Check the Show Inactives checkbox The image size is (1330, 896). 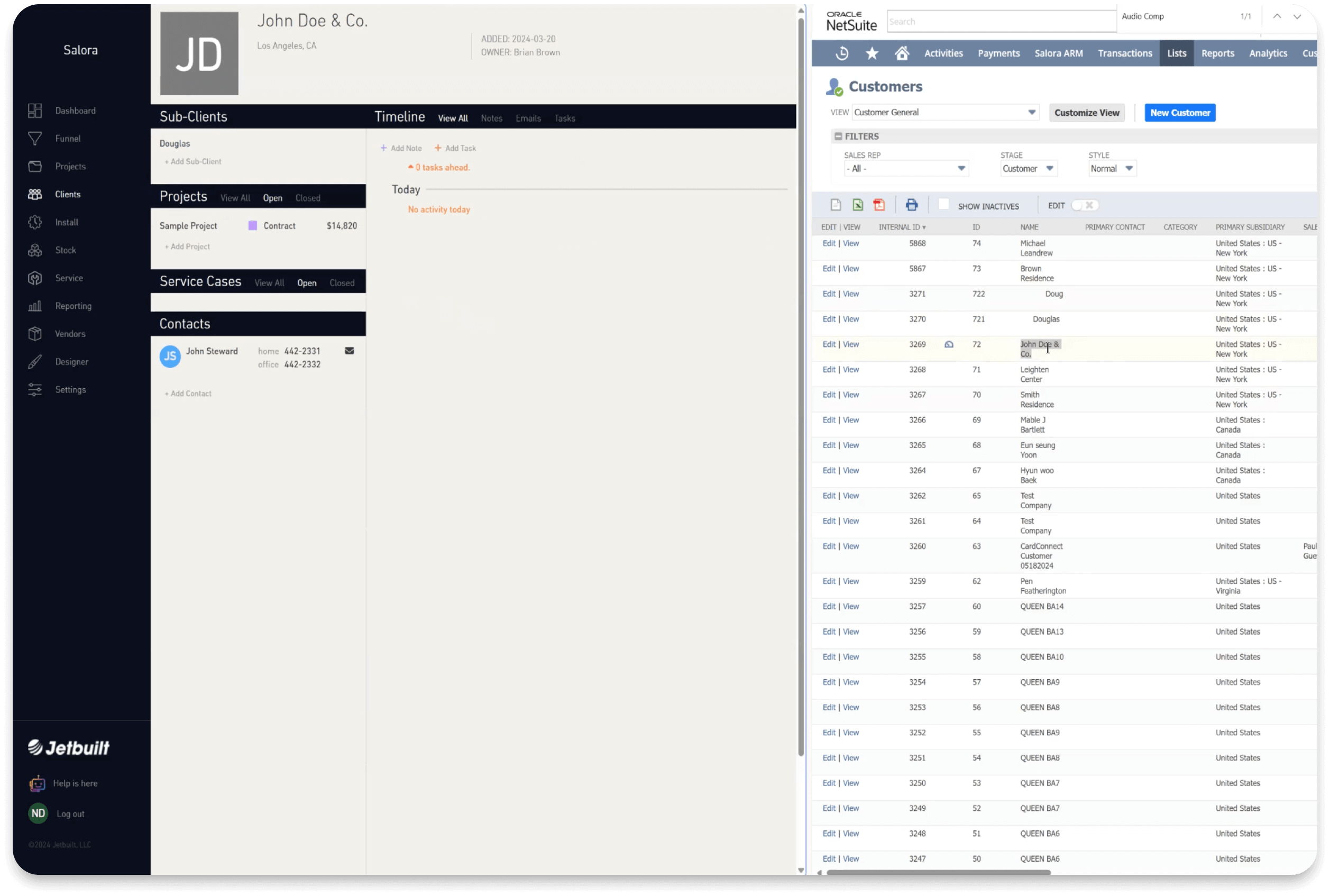943,204
